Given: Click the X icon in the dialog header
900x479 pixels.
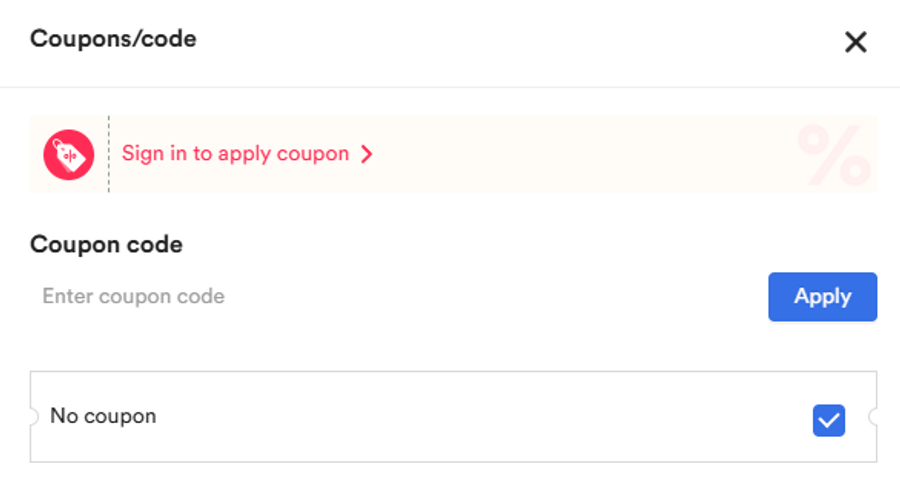Looking at the screenshot, I should click(855, 42).
